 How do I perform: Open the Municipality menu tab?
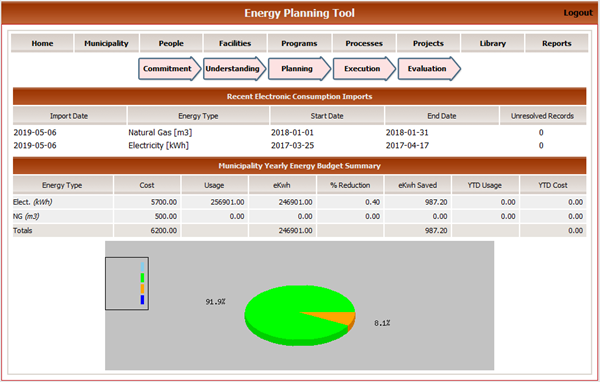pos(106,43)
